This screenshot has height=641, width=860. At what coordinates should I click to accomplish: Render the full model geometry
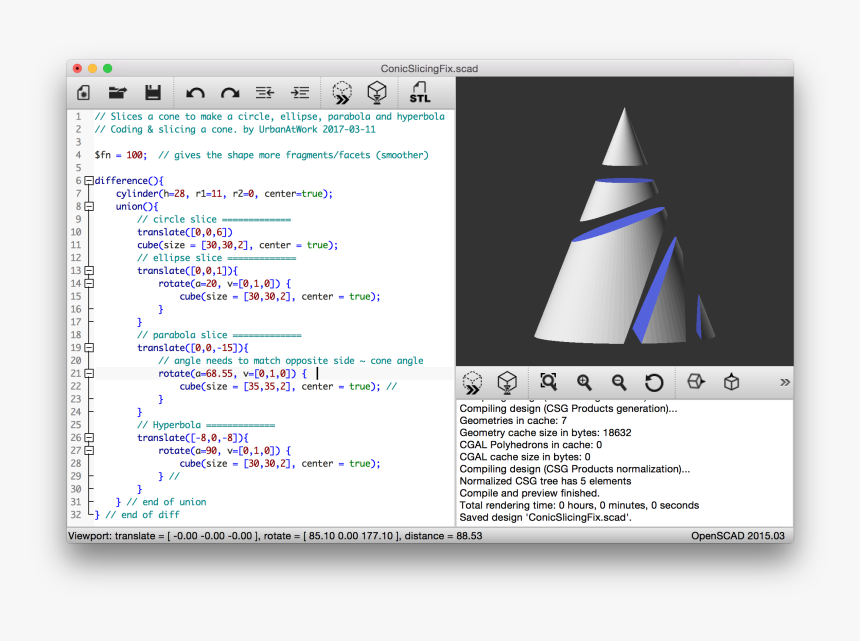click(x=377, y=92)
